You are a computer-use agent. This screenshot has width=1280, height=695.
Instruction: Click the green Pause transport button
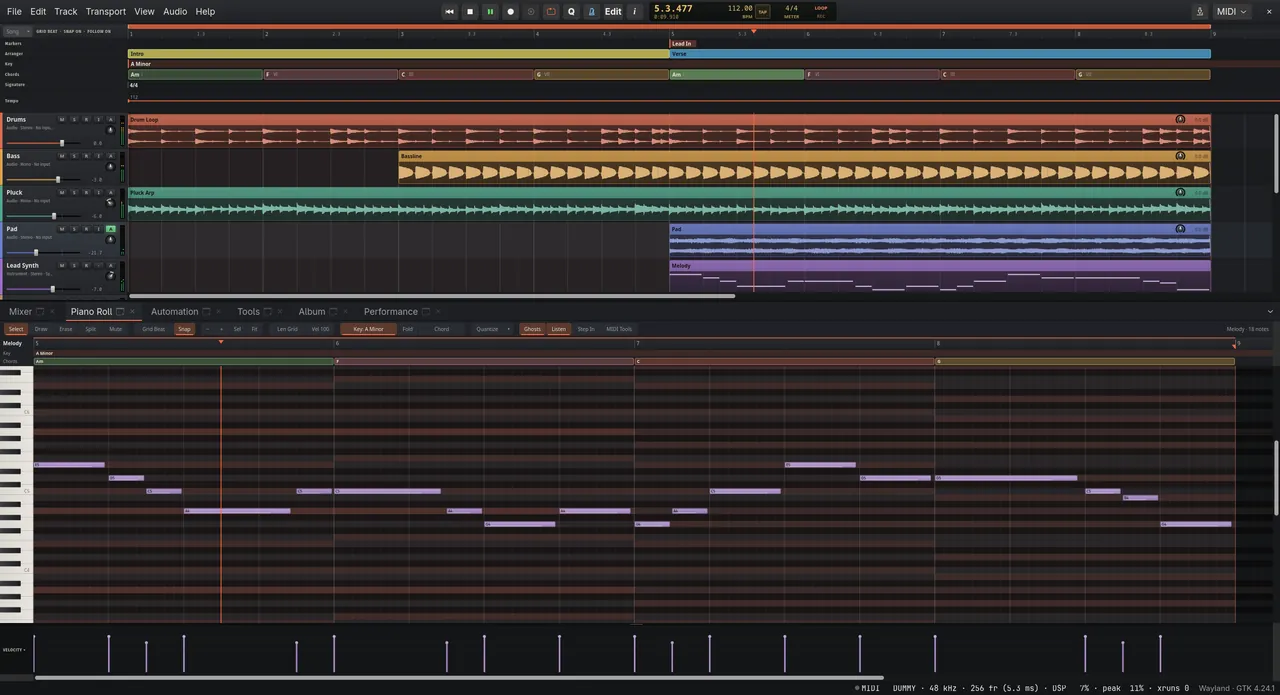pyautogui.click(x=490, y=12)
